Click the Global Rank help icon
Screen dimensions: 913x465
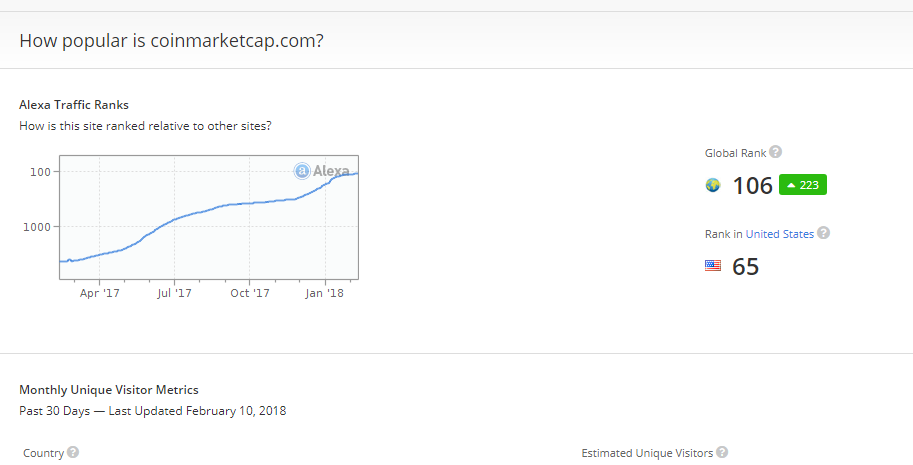(x=776, y=153)
